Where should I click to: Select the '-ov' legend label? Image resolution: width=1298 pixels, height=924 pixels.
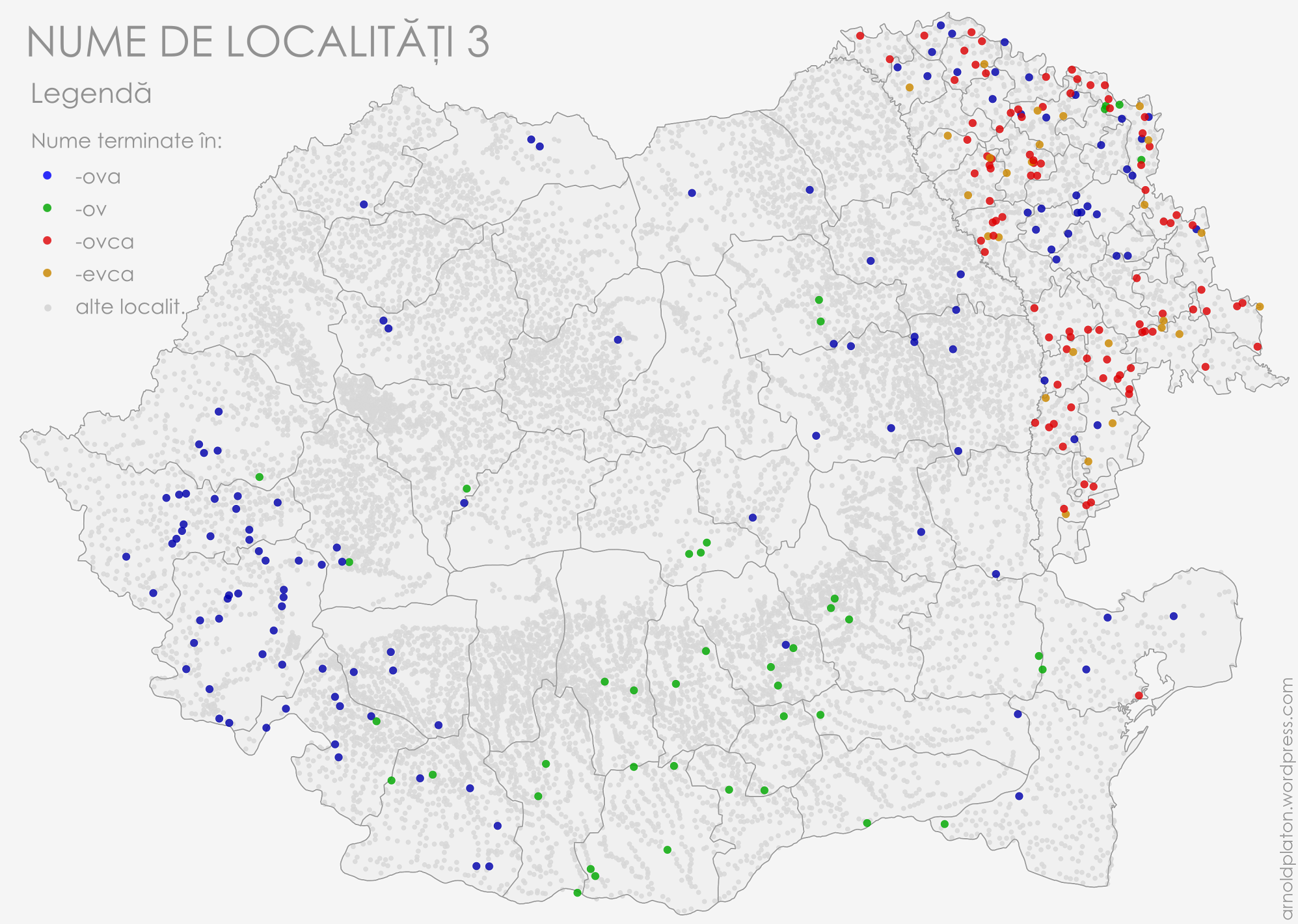click(x=90, y=210)
